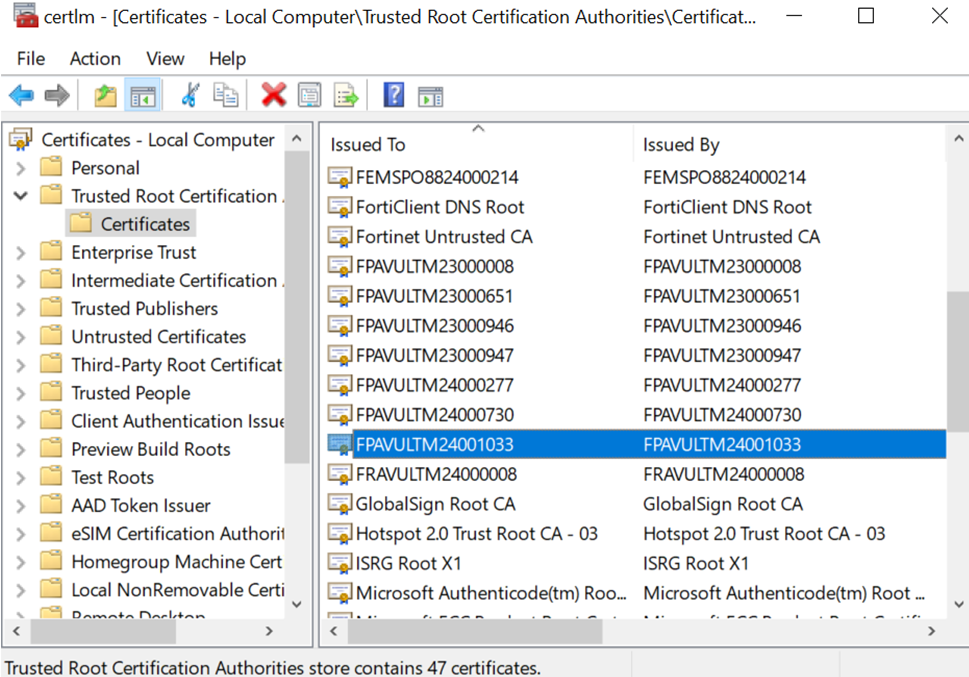Open Properties from the toolbar icon
The width and height of the screenshot is (969, 677).
click(310, 96)
